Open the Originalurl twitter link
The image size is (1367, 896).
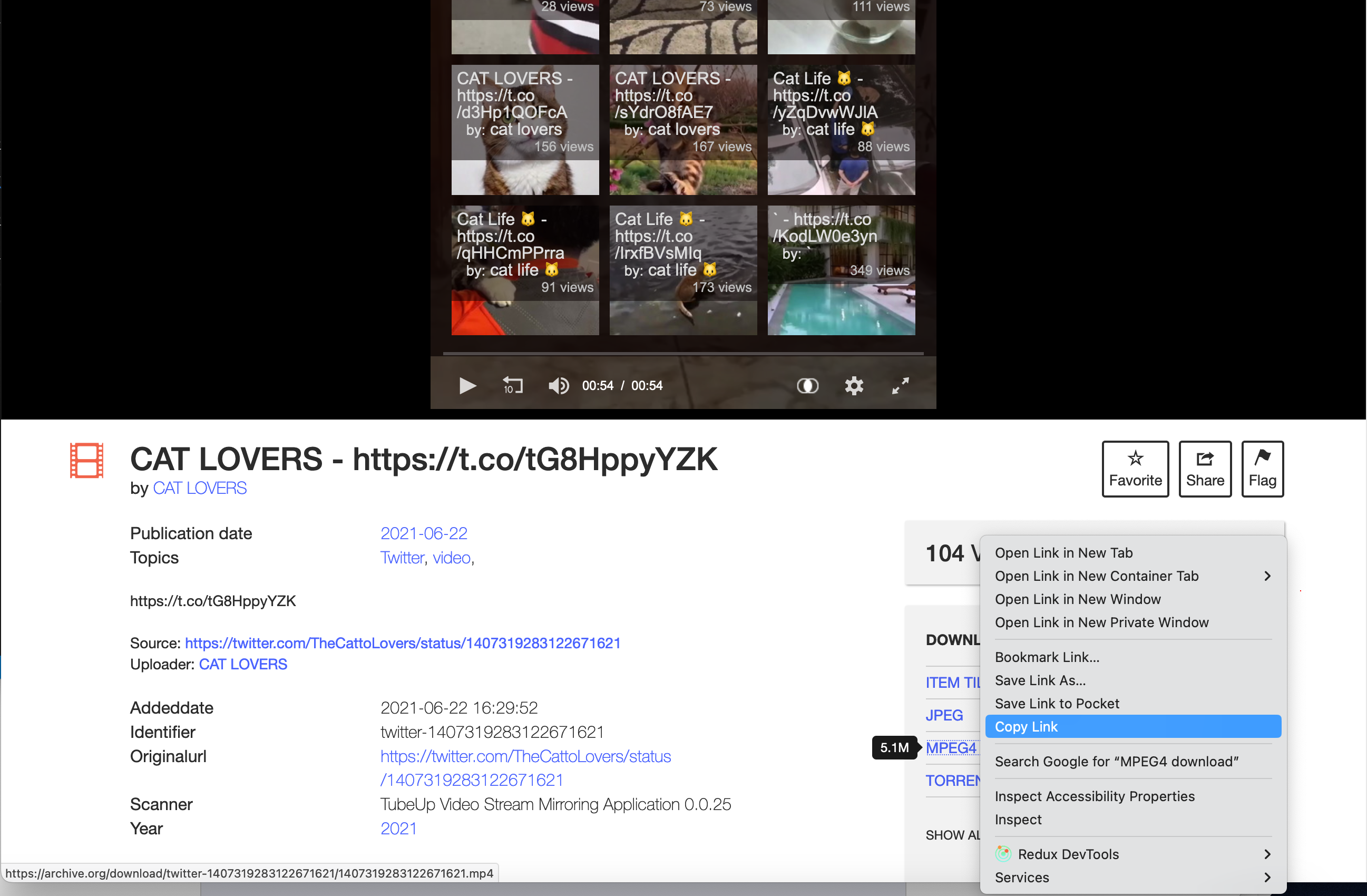click(x=525, y=768)
